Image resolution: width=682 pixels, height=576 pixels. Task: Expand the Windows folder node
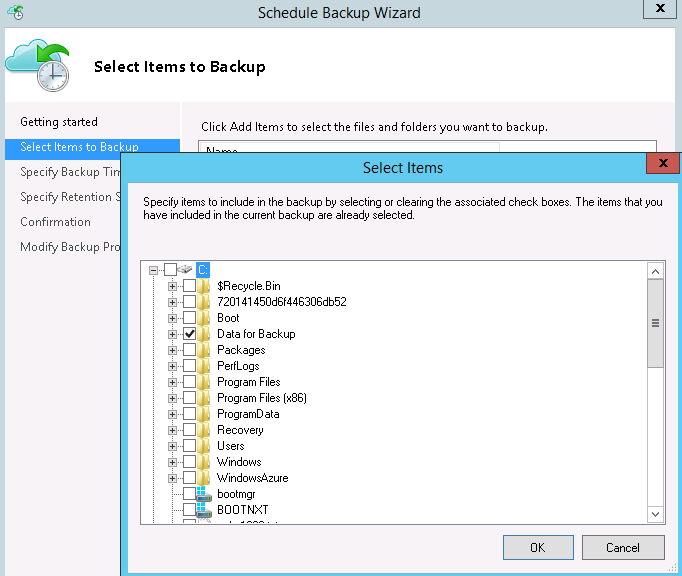pyautogui.click(x=172, y=462)
